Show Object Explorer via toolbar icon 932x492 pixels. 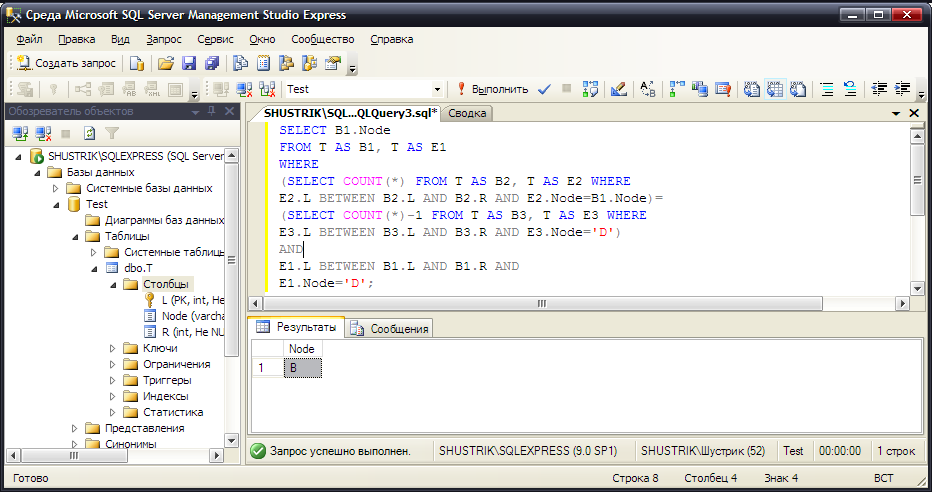coord(286,63)
